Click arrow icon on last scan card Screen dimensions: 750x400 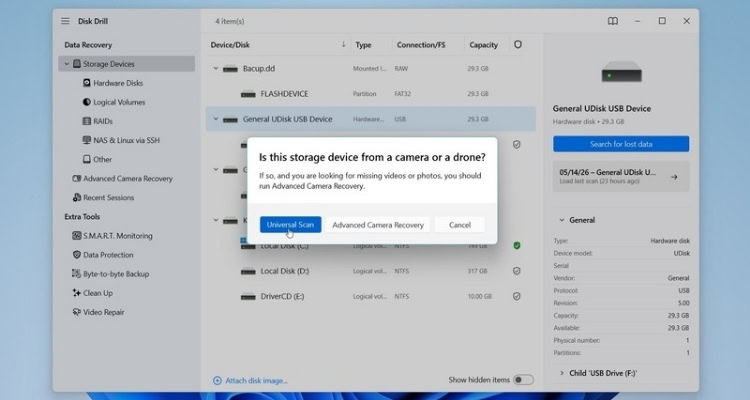[x=674, y=177]
